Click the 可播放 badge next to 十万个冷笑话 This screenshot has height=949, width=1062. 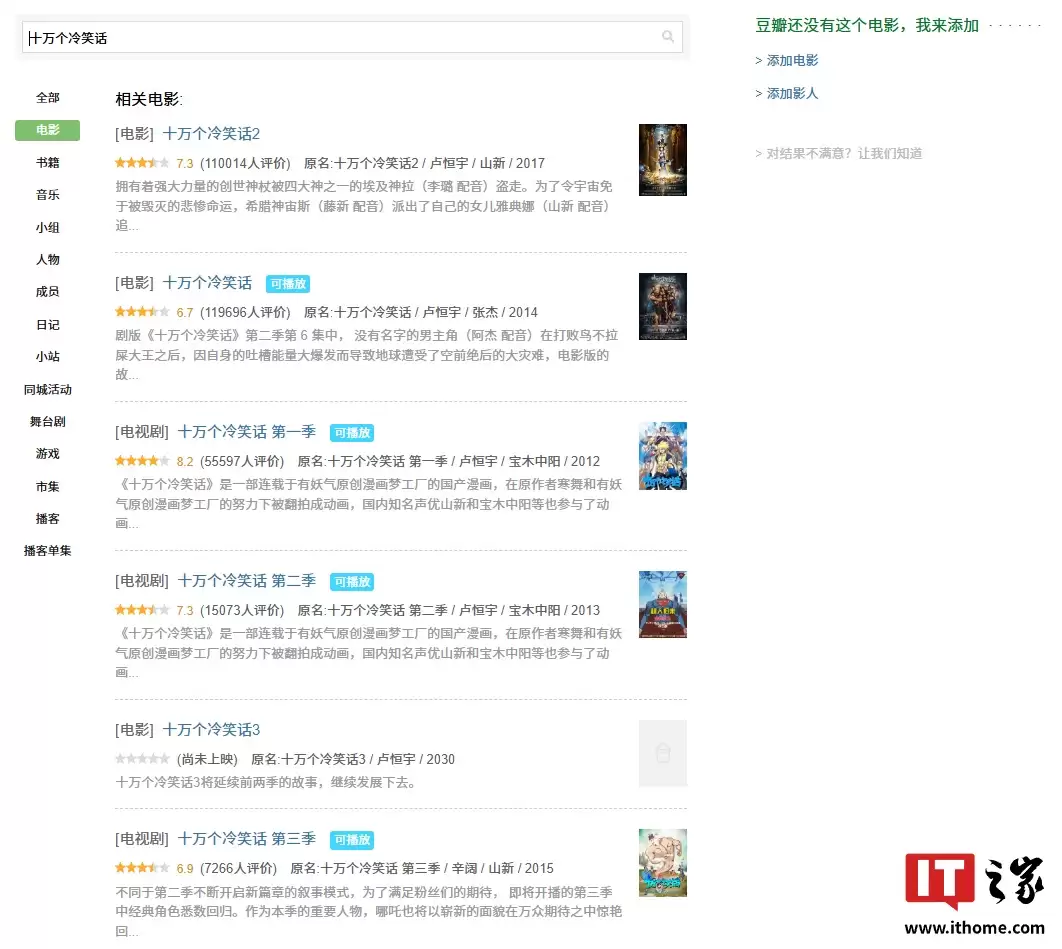point(288,283)
